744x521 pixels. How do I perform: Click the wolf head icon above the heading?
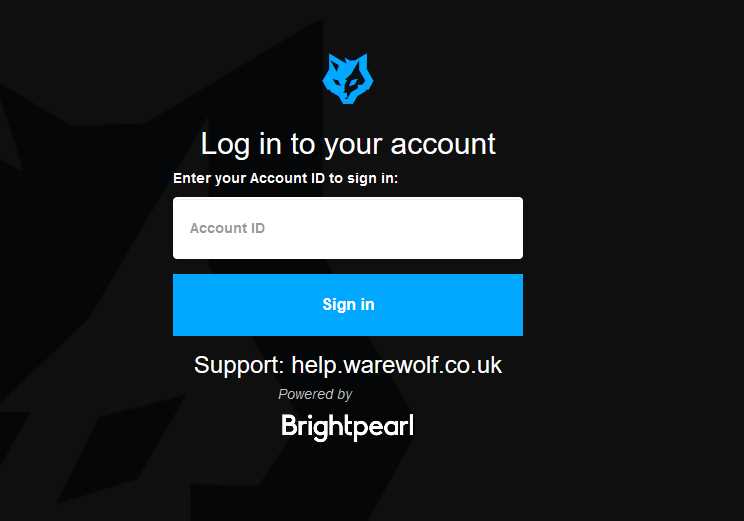click(x=348, y=79)
